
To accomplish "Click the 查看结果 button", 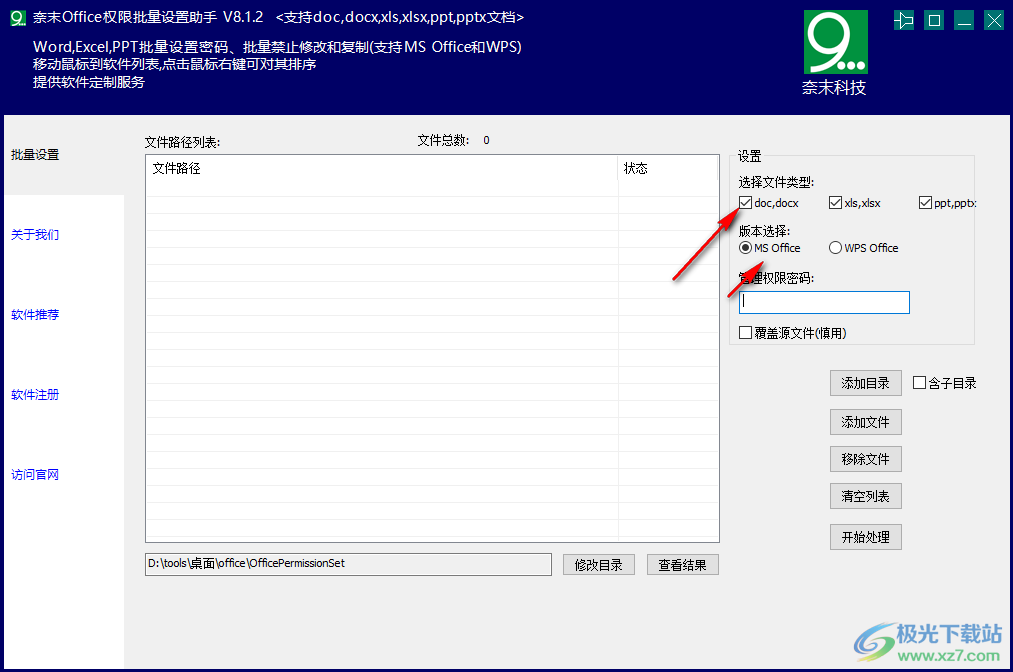I will [683, 565].
